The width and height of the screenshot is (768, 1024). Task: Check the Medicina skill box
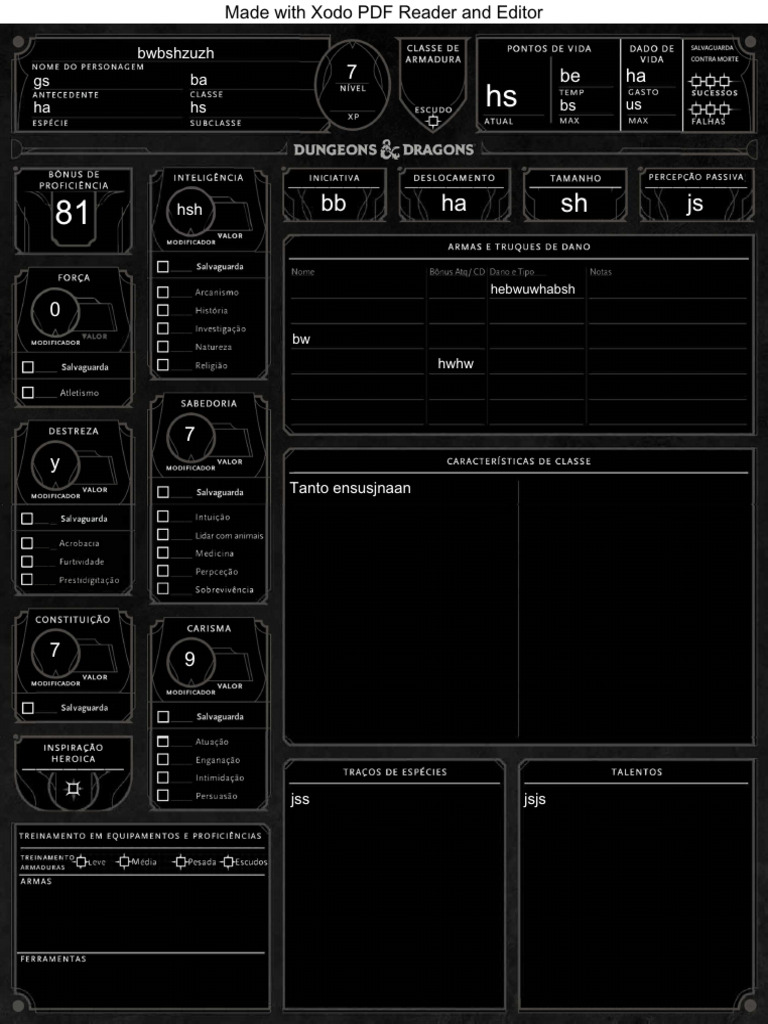click(x=163, y=553)
